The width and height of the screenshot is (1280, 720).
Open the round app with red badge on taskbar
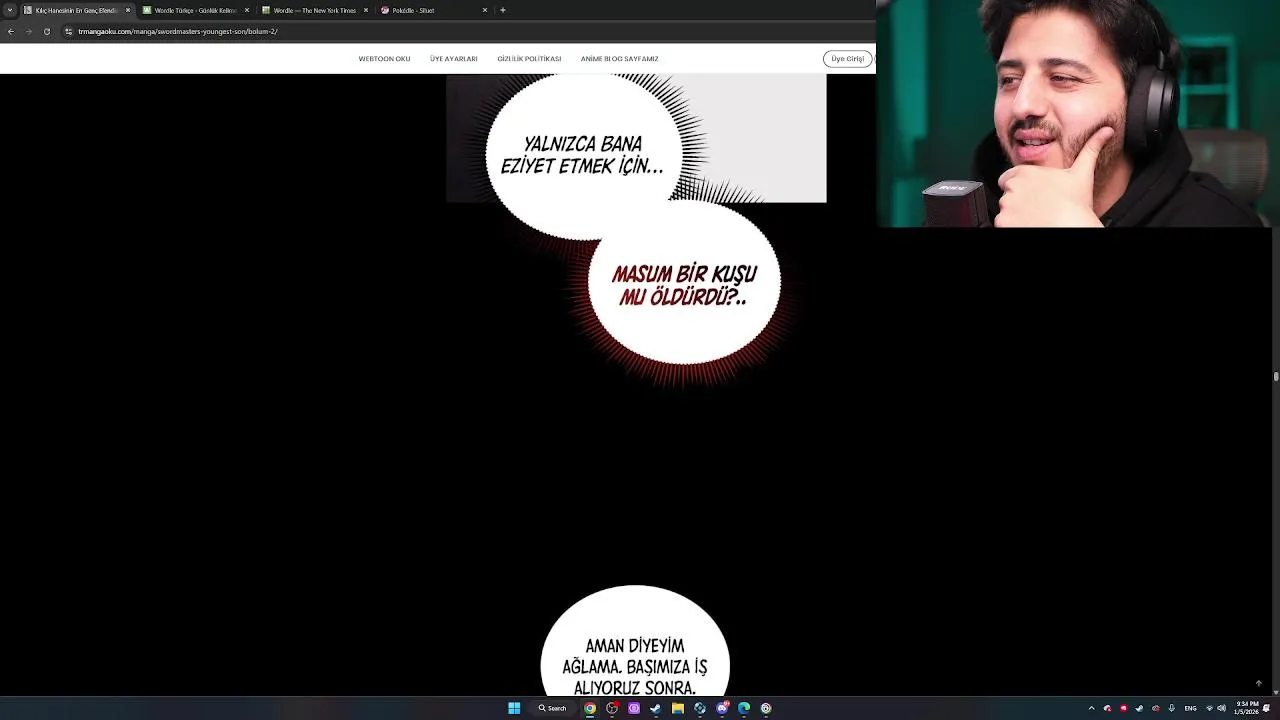click(x=612, y=708)
